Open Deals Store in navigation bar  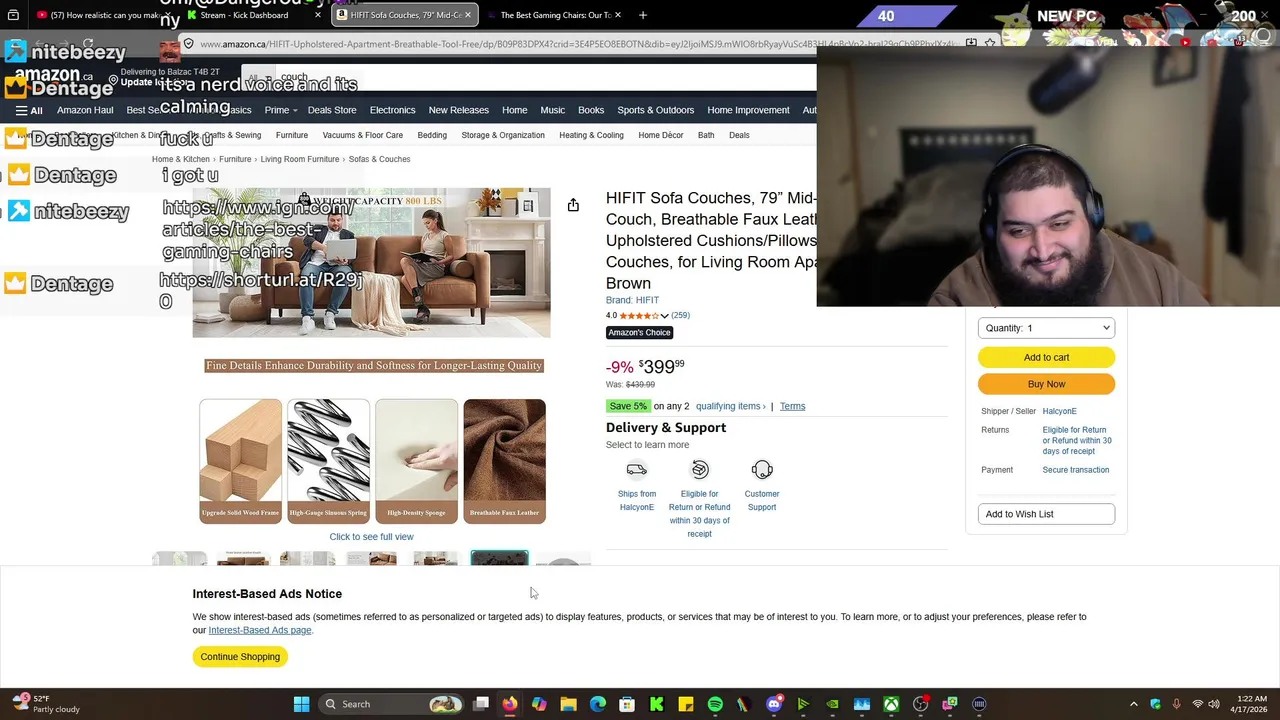332,110
